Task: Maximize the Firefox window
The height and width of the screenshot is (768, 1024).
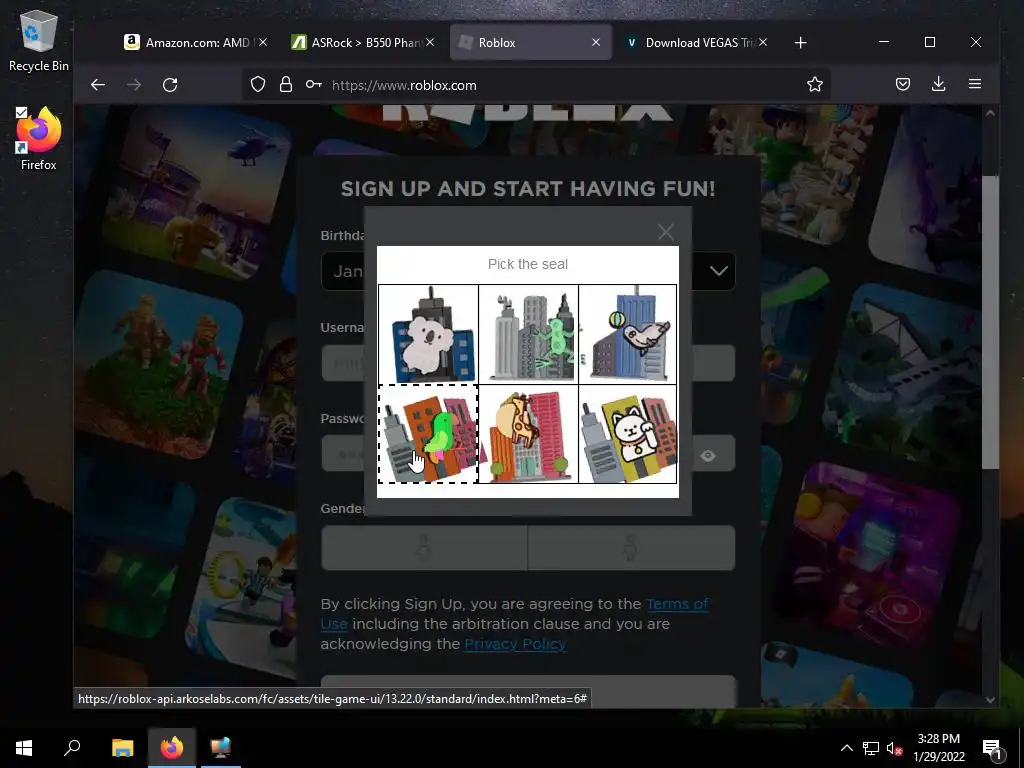Action: (x=930, y=42)
